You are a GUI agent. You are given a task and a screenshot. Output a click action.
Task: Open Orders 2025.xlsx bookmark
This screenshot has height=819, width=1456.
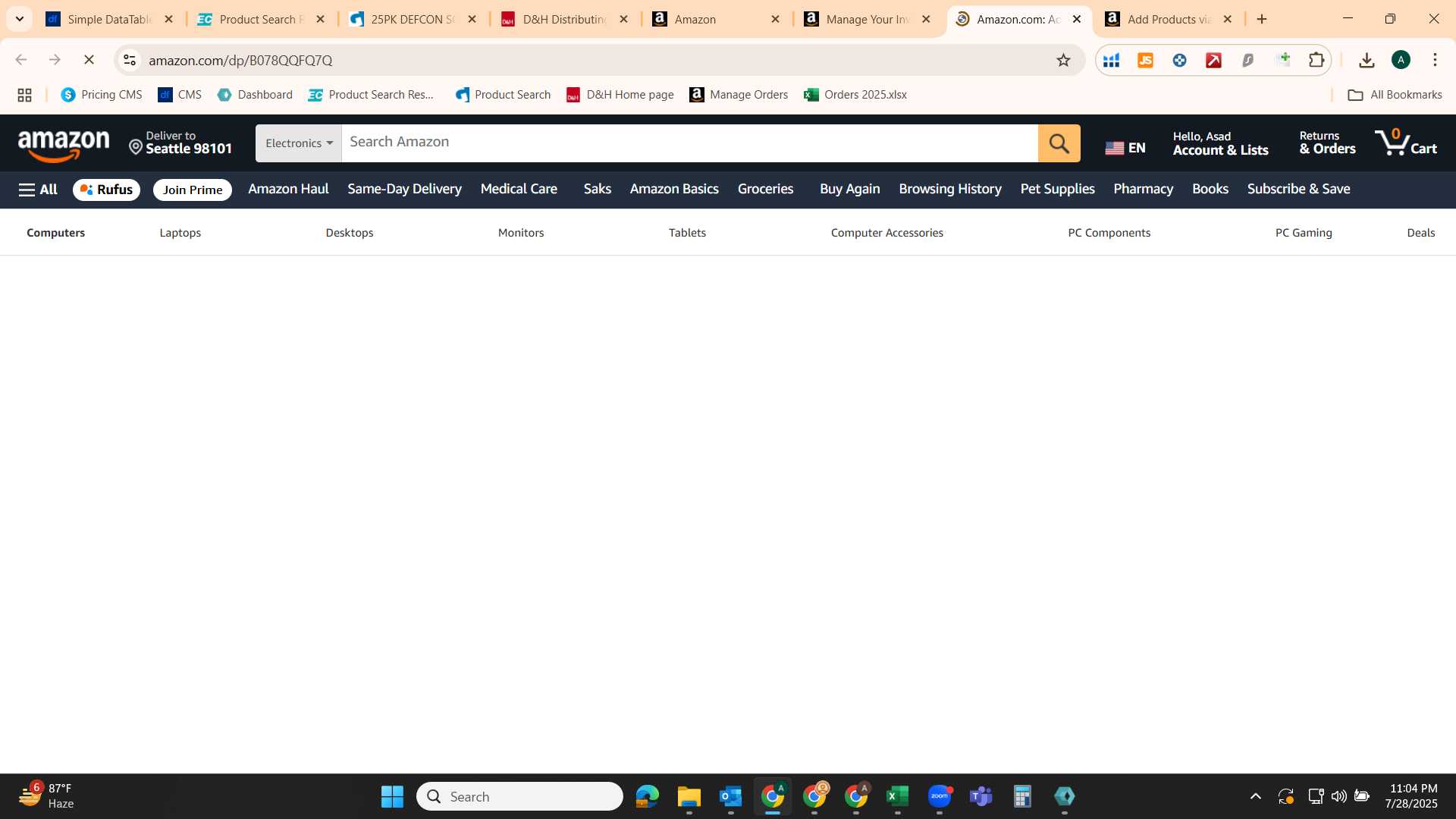tap(855, 95)
